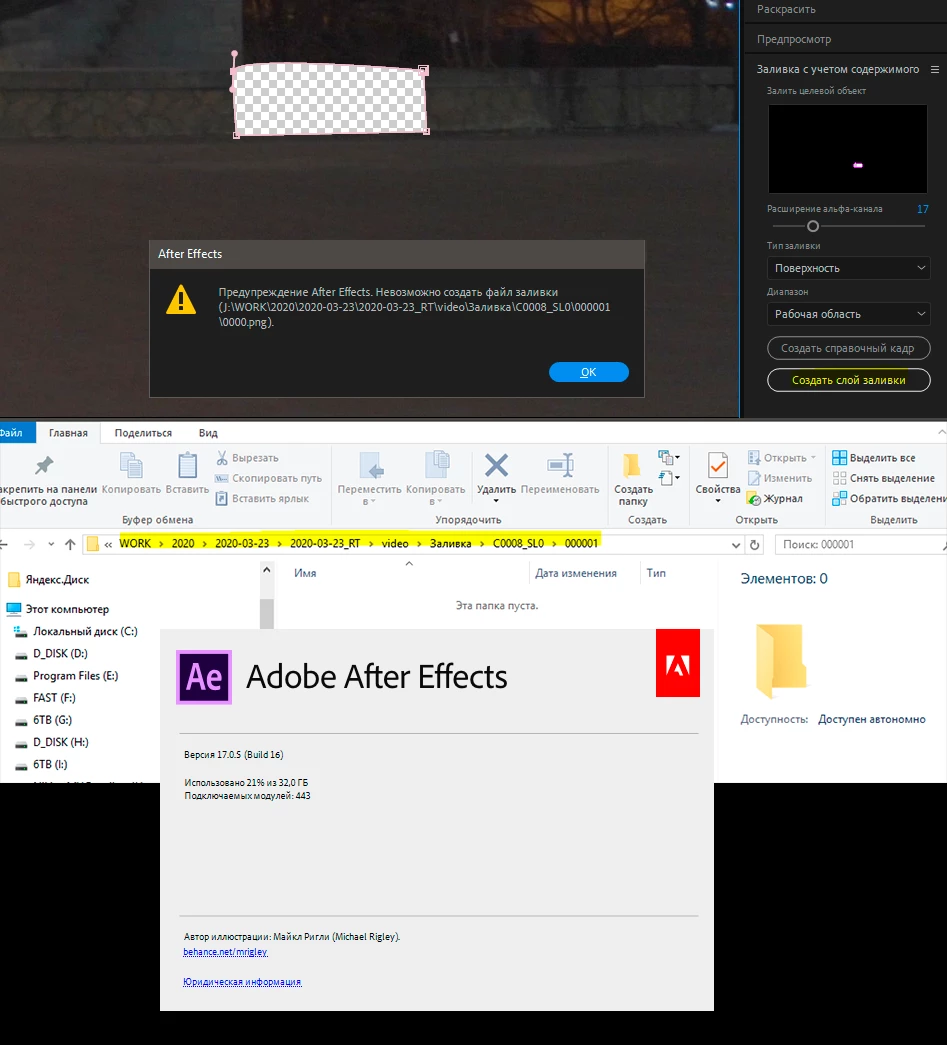Viewport: 947px width, 1045px height.
Task: Click the 'Журнал' history icon
Action: 754,499
